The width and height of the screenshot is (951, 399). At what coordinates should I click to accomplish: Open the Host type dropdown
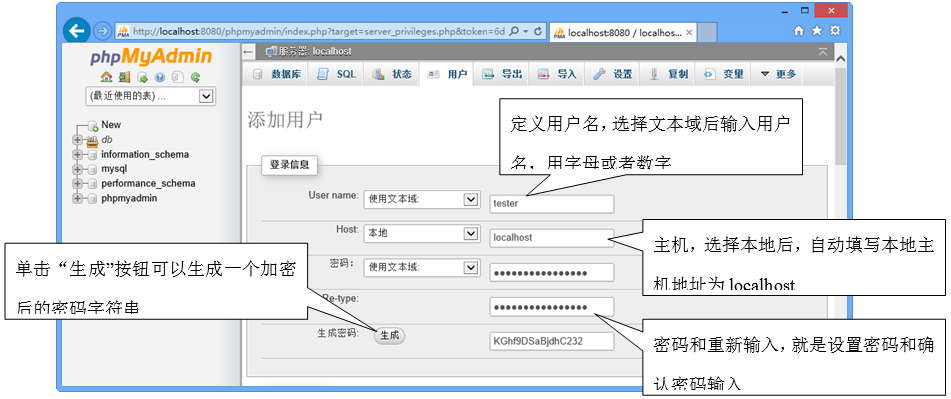[x=421, y=233]
